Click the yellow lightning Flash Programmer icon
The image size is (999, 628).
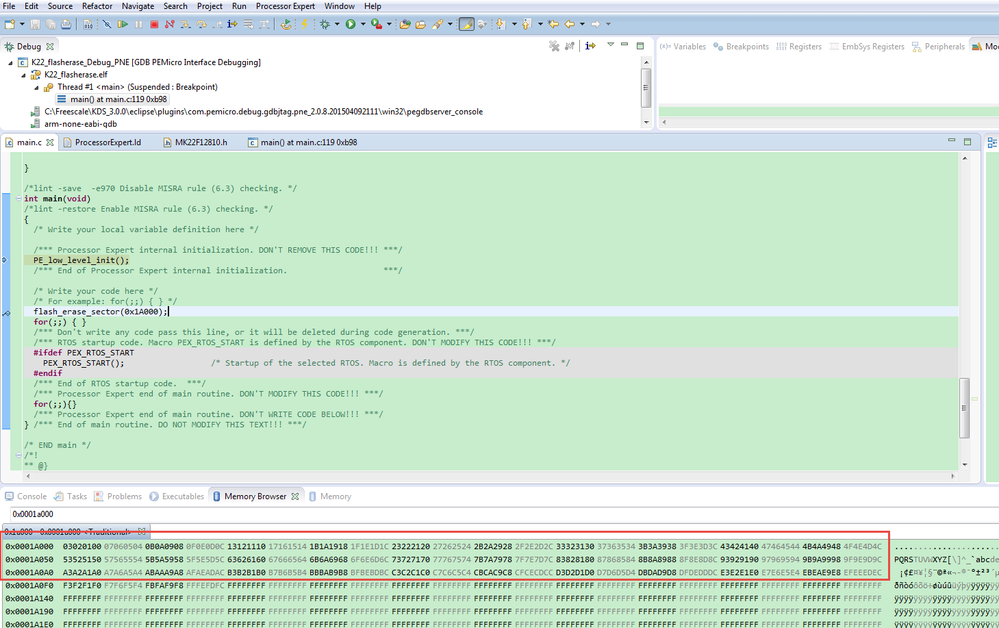305,24
